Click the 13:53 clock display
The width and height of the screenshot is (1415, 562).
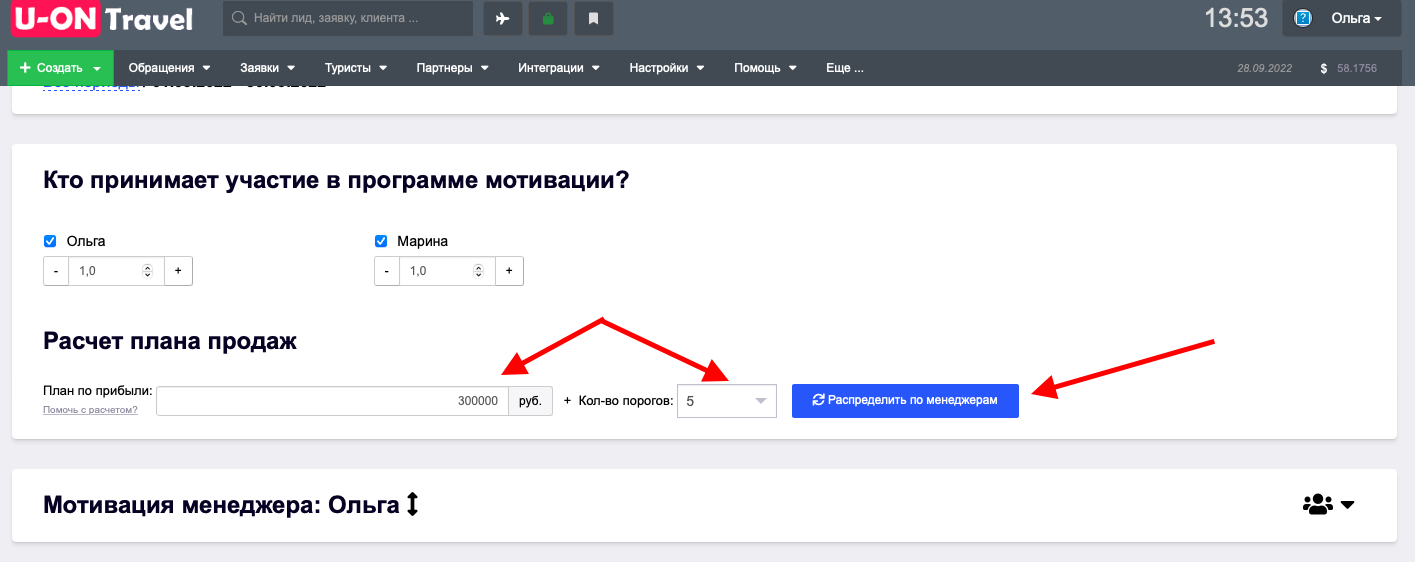(1236, 18)
